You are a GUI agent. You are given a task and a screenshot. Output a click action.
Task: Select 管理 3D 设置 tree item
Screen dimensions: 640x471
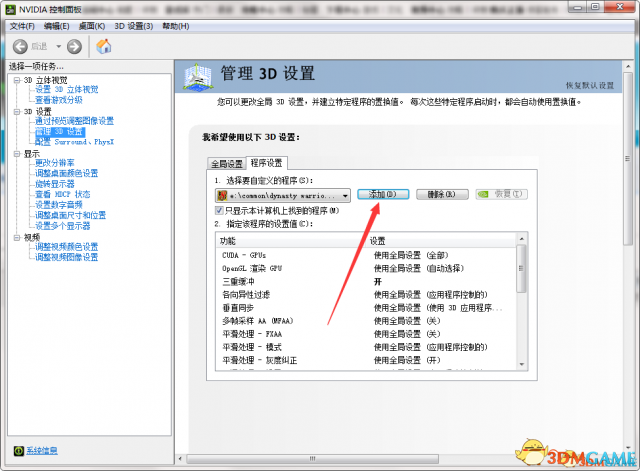(60, 131)
